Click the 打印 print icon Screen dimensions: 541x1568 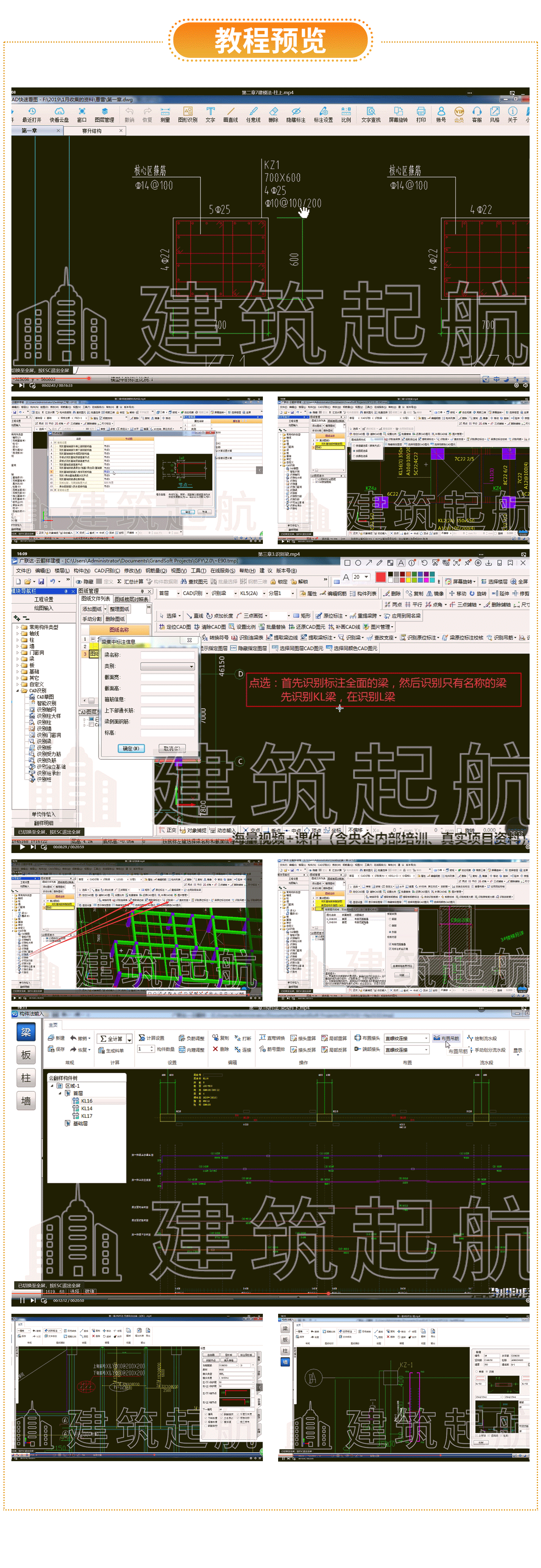pos(421,115)
